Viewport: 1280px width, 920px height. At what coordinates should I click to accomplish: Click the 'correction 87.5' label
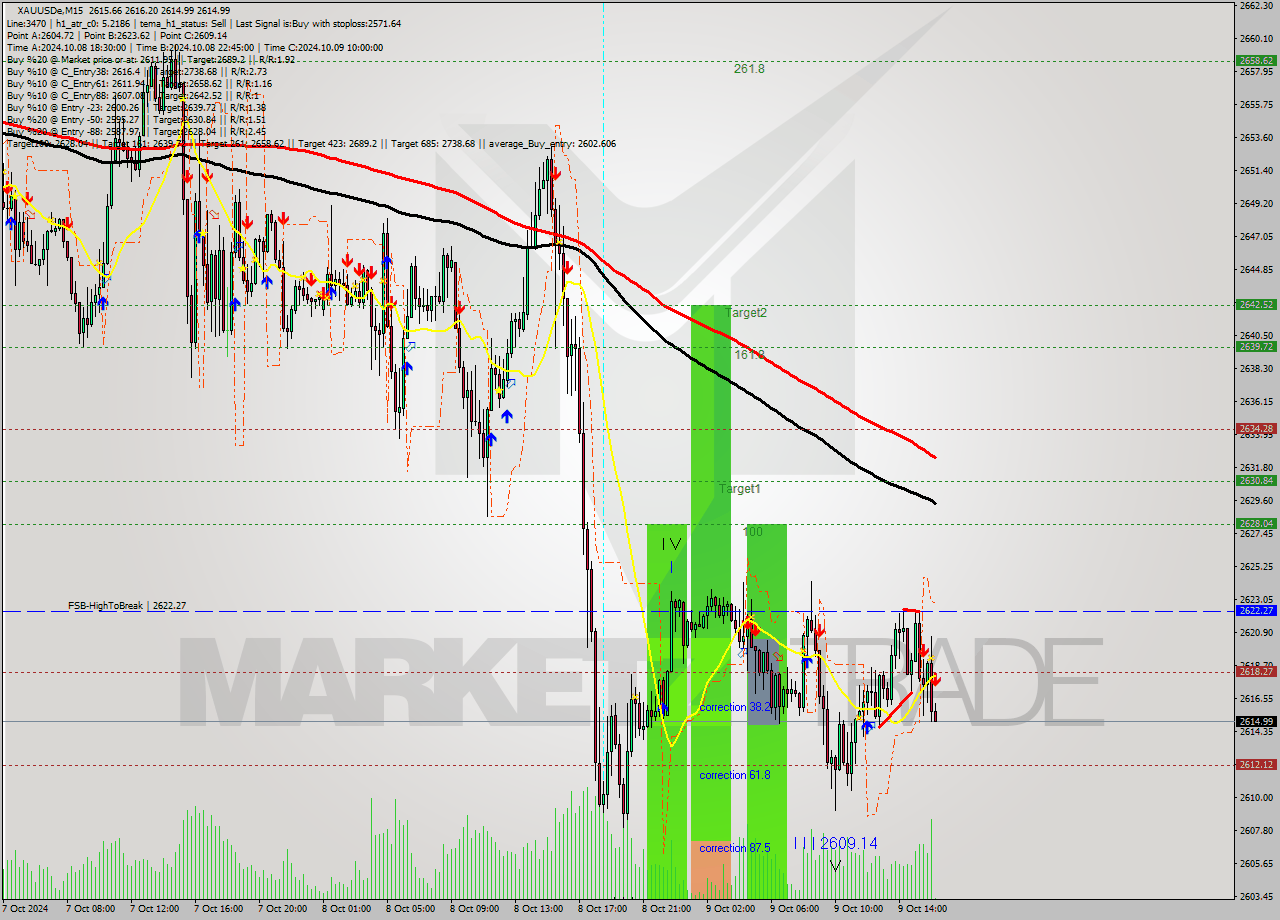[x=735, y=848]
